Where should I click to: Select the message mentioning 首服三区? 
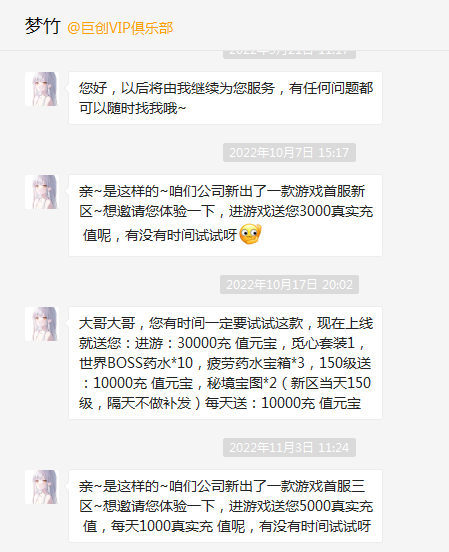tap(225, 506)
